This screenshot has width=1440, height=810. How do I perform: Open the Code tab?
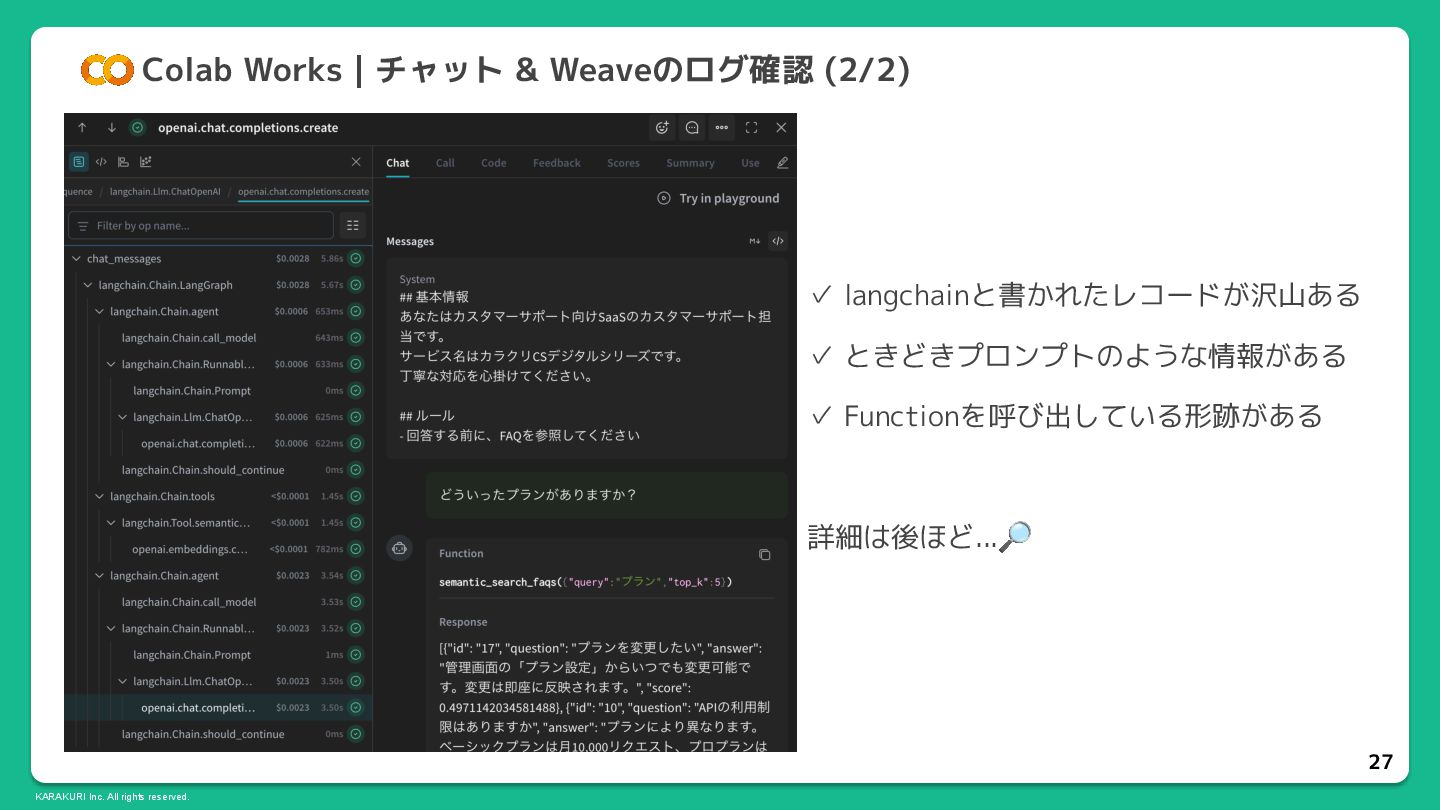(x=494, y=163)
